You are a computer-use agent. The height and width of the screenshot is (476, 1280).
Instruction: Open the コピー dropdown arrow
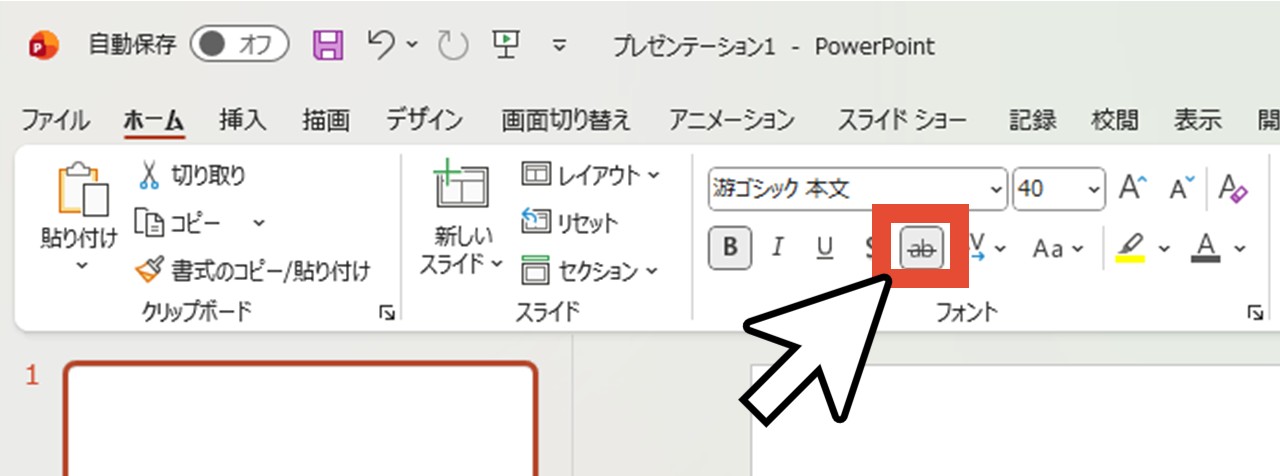pyautogui.click(x=259, y=223)
